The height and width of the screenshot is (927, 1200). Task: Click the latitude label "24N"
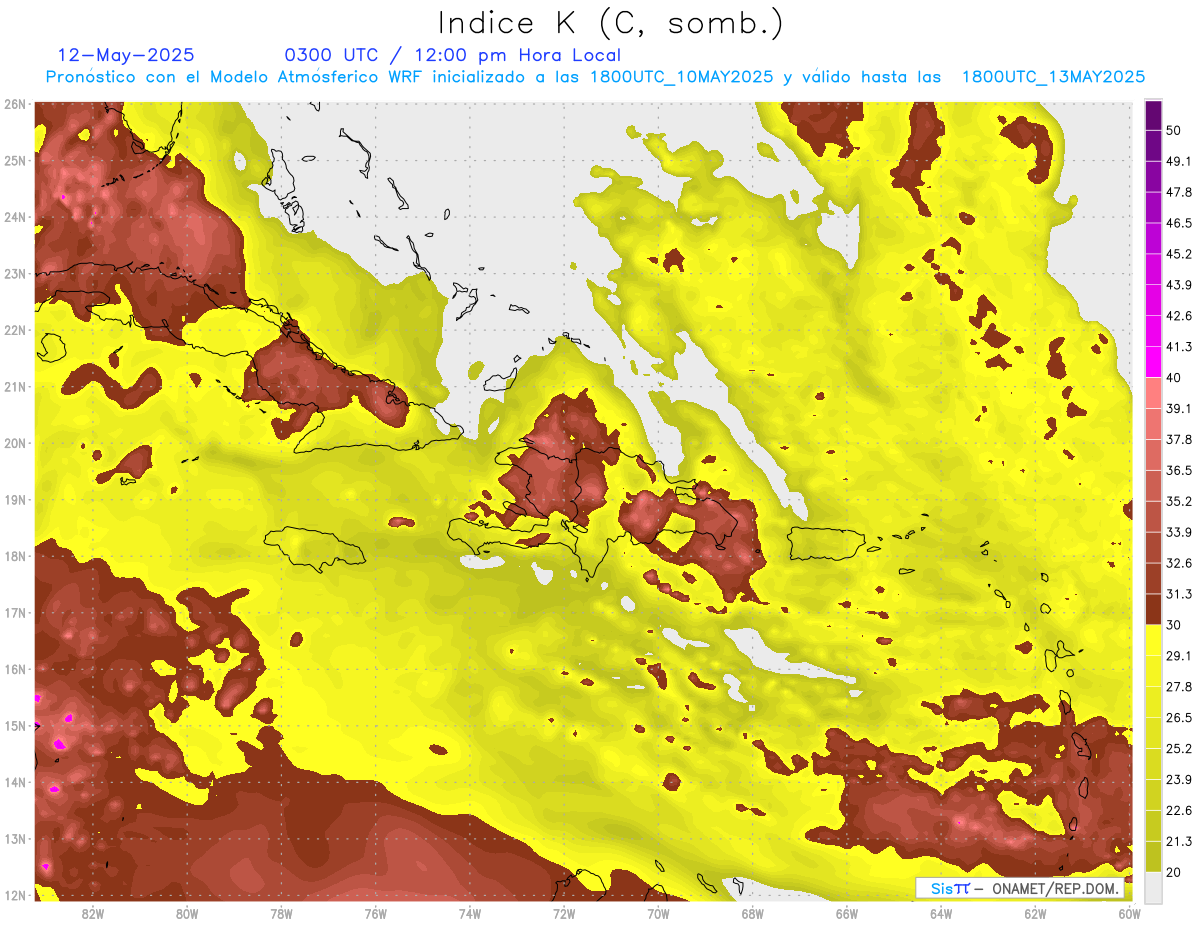pyautogui.click(x=15, y=217)
